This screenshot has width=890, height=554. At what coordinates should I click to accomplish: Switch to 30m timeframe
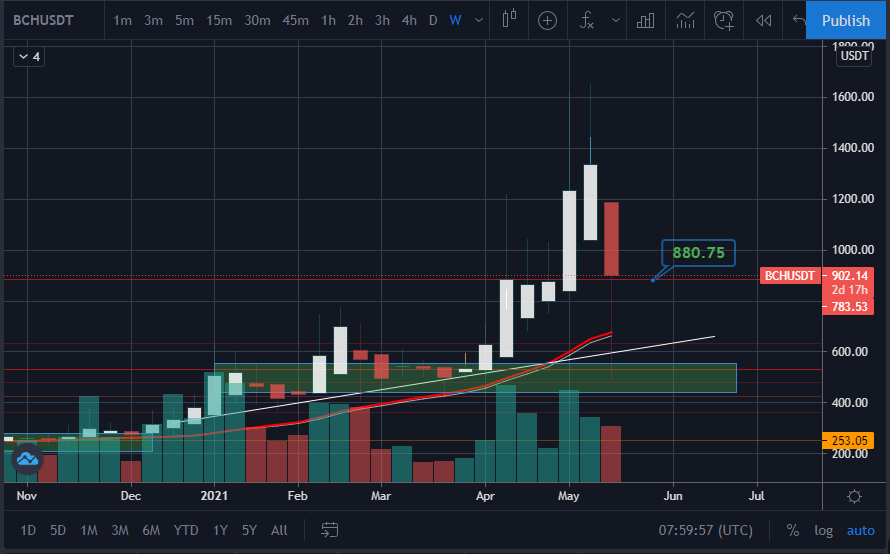tap(257, 20)
